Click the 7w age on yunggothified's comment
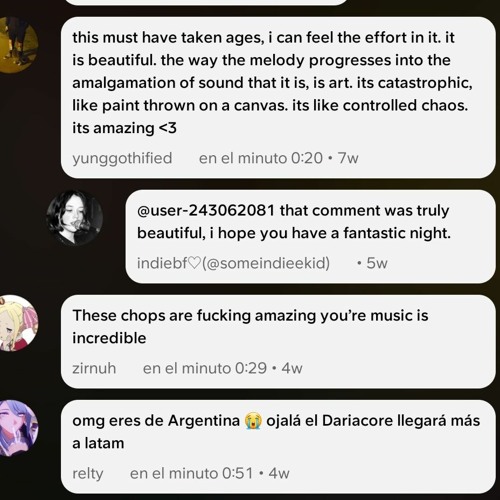The height and width of the screenshot is (500, 500). [x=348, y=158]
